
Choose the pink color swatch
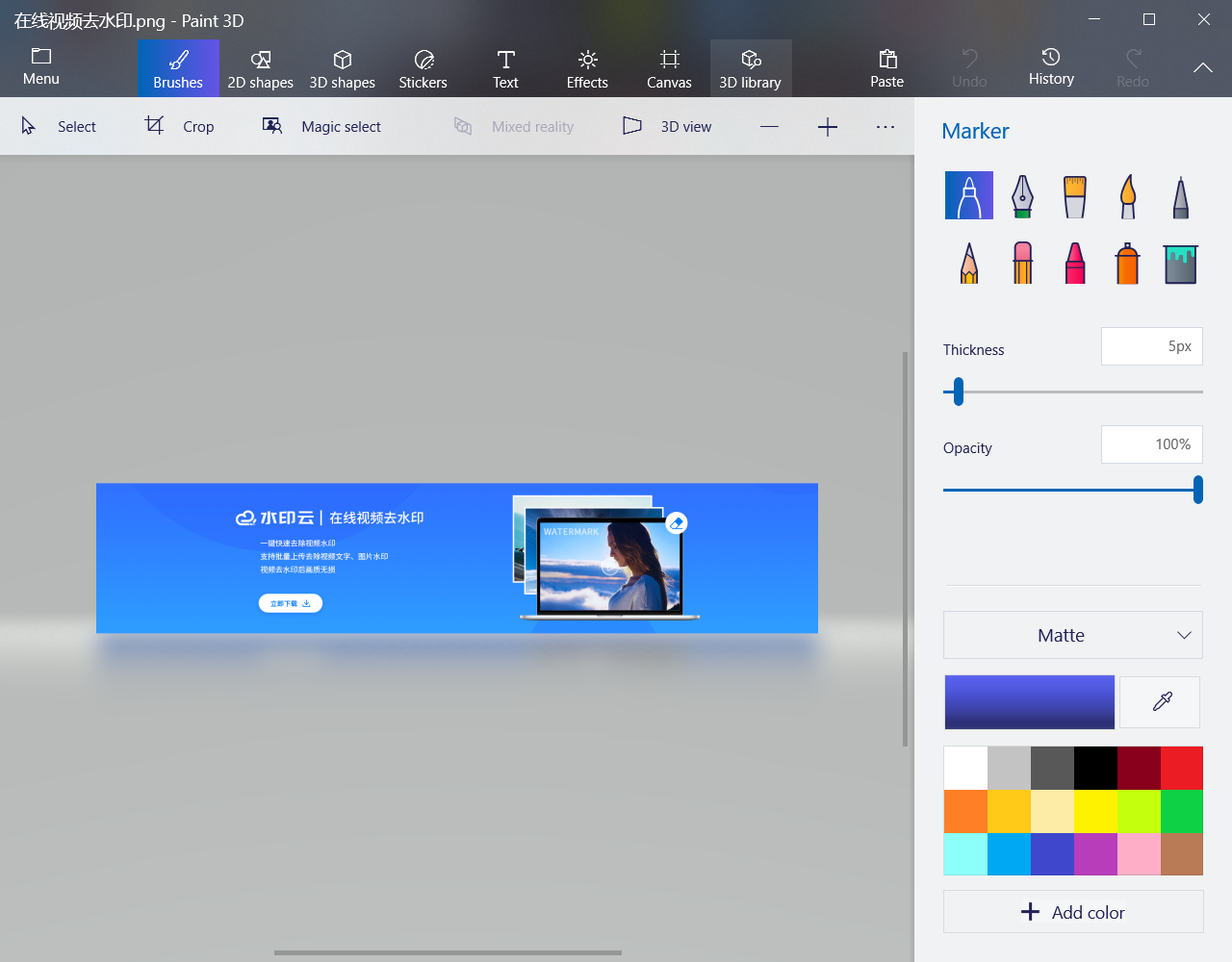click(1139, 854)
